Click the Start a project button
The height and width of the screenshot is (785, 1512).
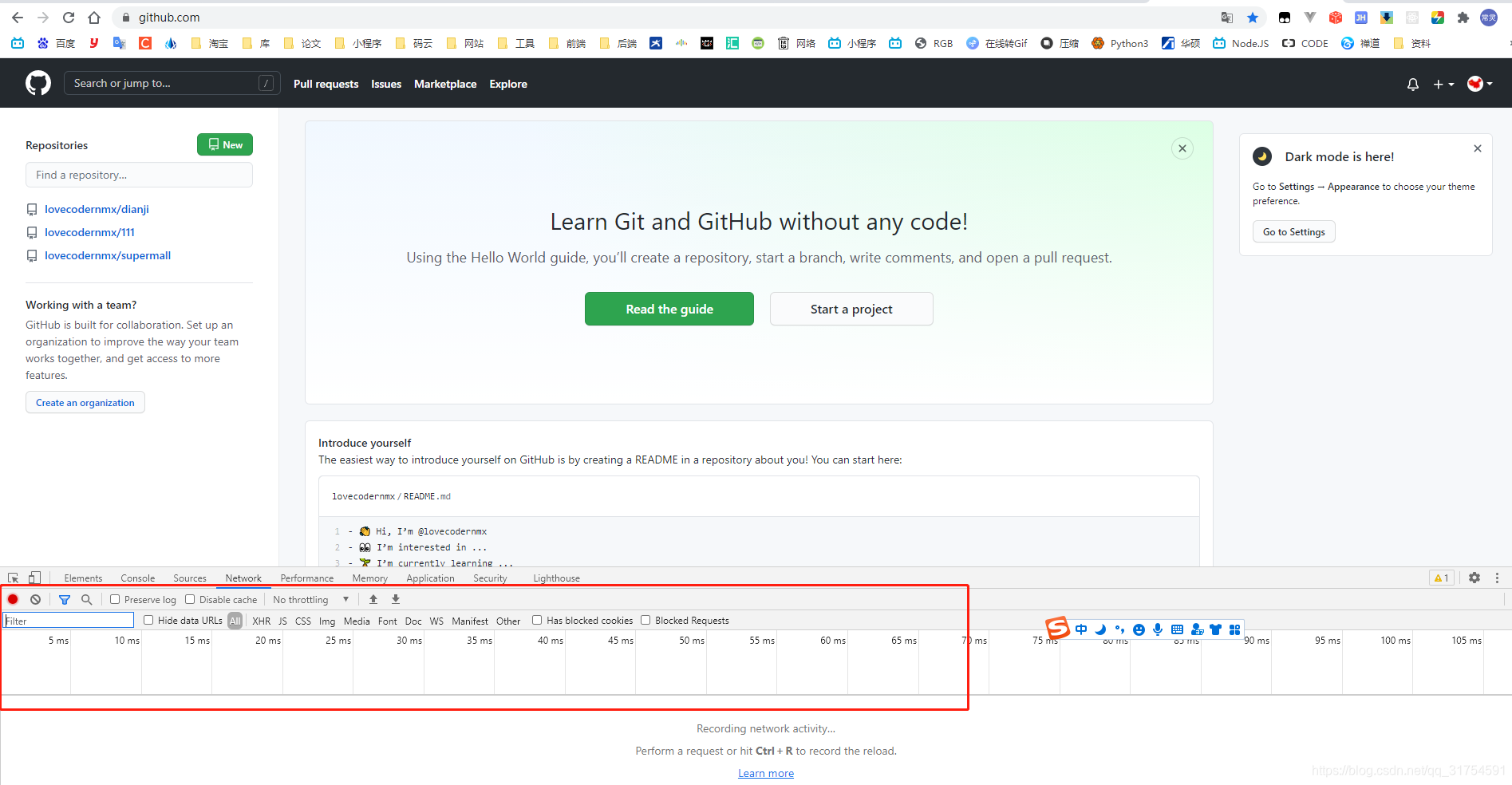pos(851,309)
